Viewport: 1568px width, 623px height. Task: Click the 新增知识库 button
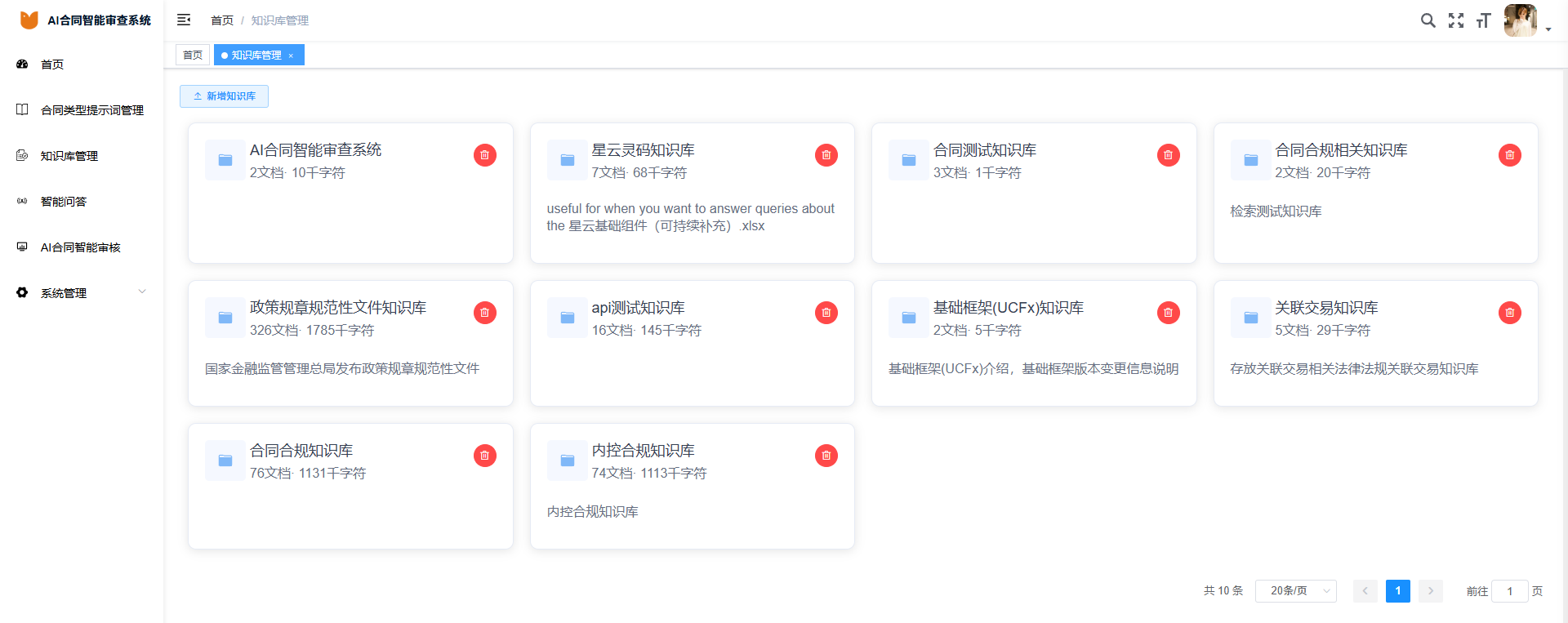(x=225, y=96)
